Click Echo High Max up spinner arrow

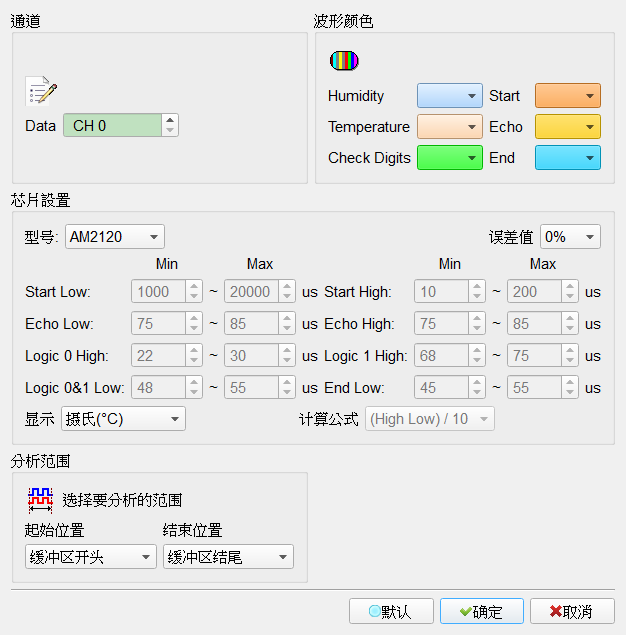pos(570,318)
